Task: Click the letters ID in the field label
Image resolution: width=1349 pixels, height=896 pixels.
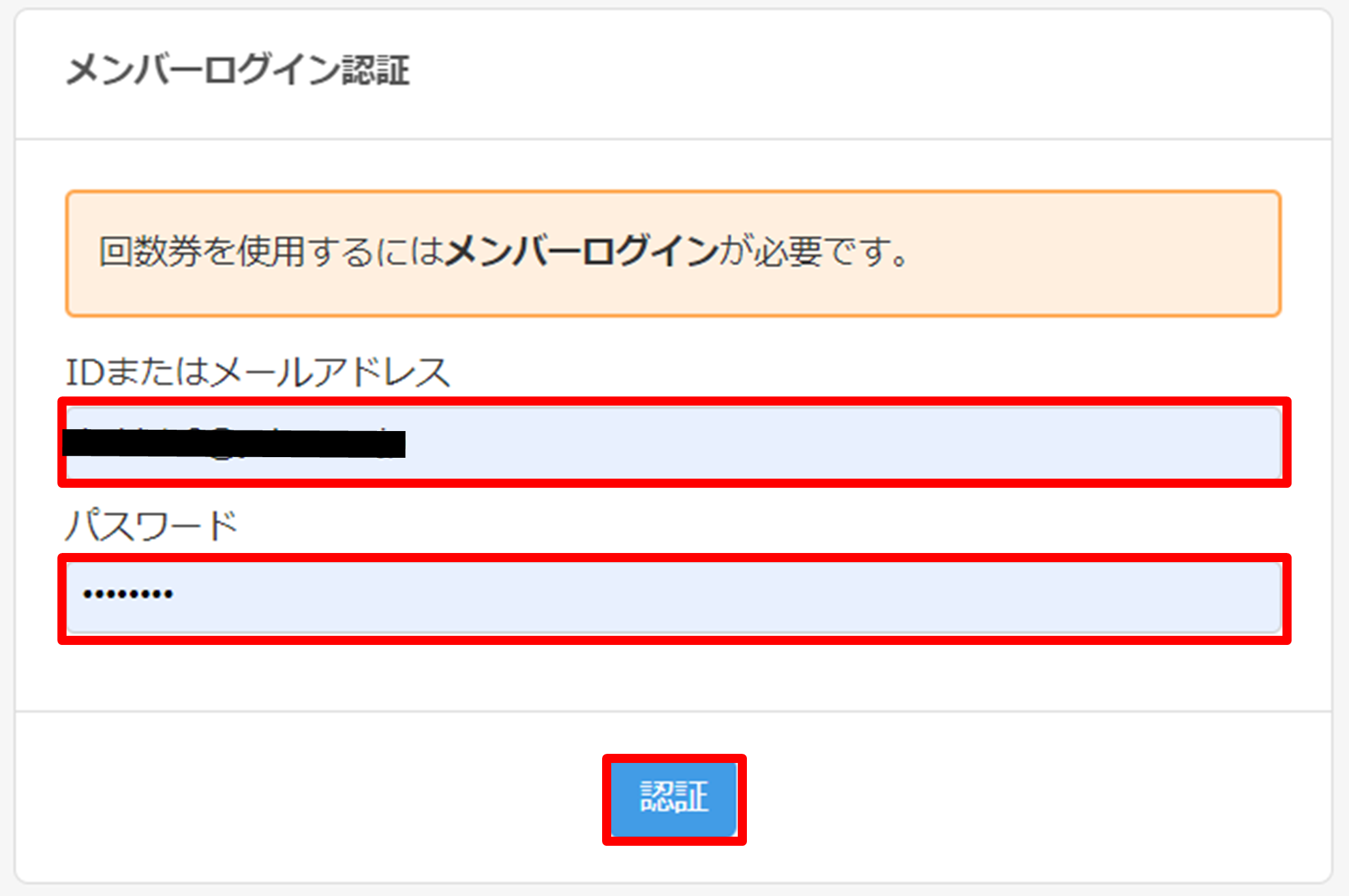Action: tap(84, 372)
